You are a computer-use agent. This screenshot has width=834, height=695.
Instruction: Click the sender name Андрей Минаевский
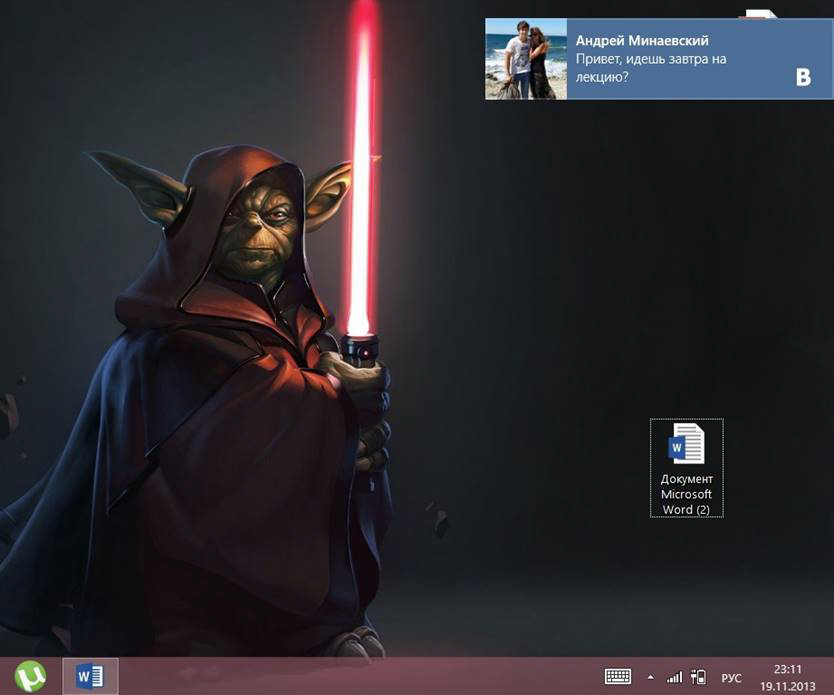click(642, 40)
